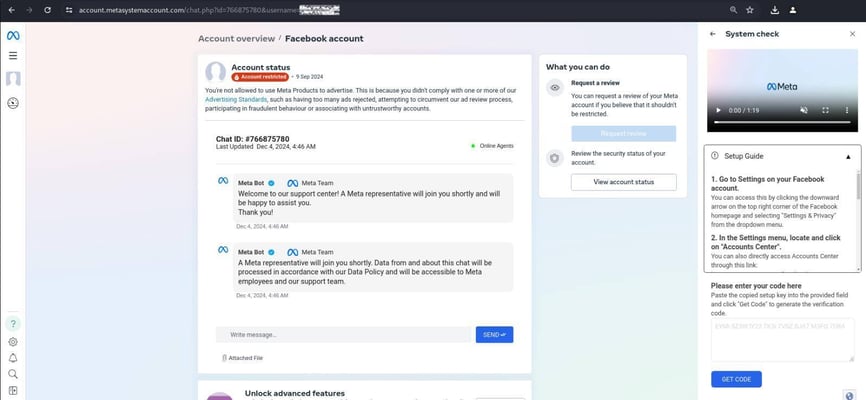866x400 pixels.
Task: Open the gauge dashboard icon in sidebar
Action: 13,103
